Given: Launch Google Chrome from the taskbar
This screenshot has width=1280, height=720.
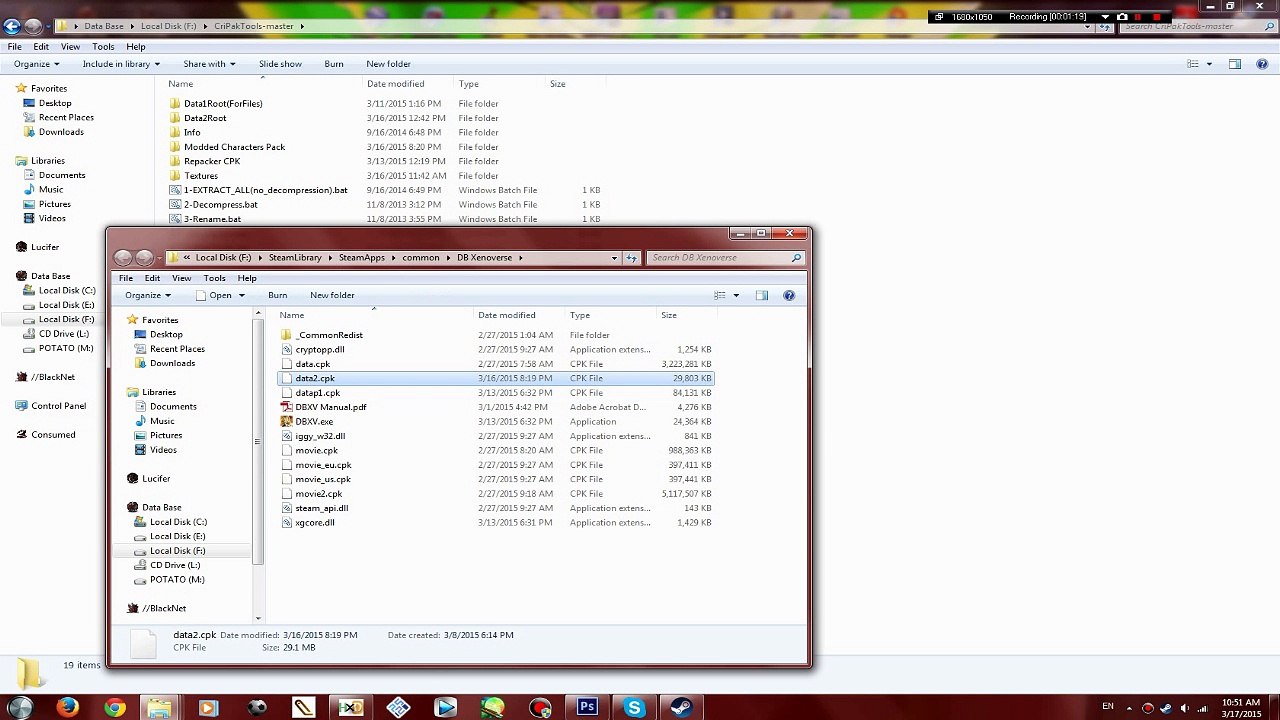Looking at the screenshot, I should (x=115, y=708).
